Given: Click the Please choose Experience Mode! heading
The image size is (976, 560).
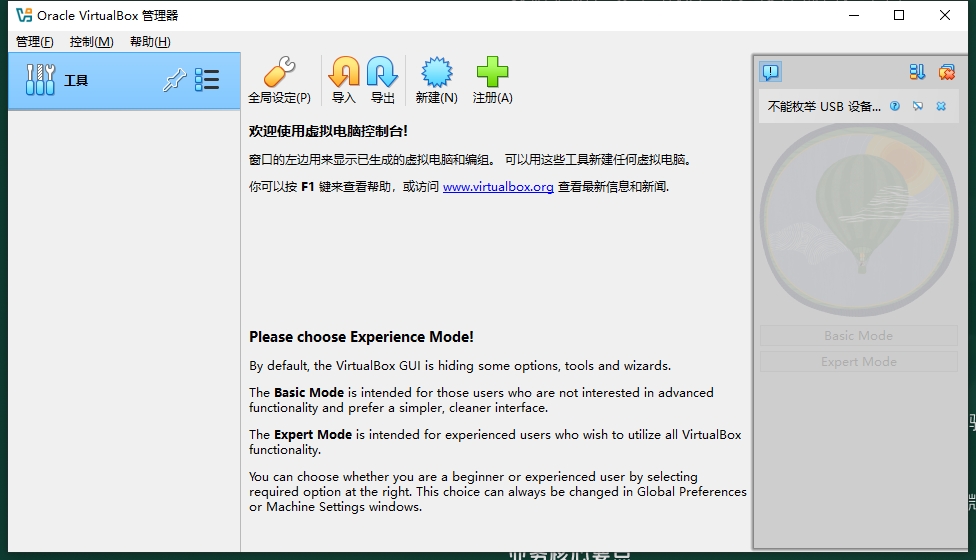Looking at the screenshot, I should [361, 337].
